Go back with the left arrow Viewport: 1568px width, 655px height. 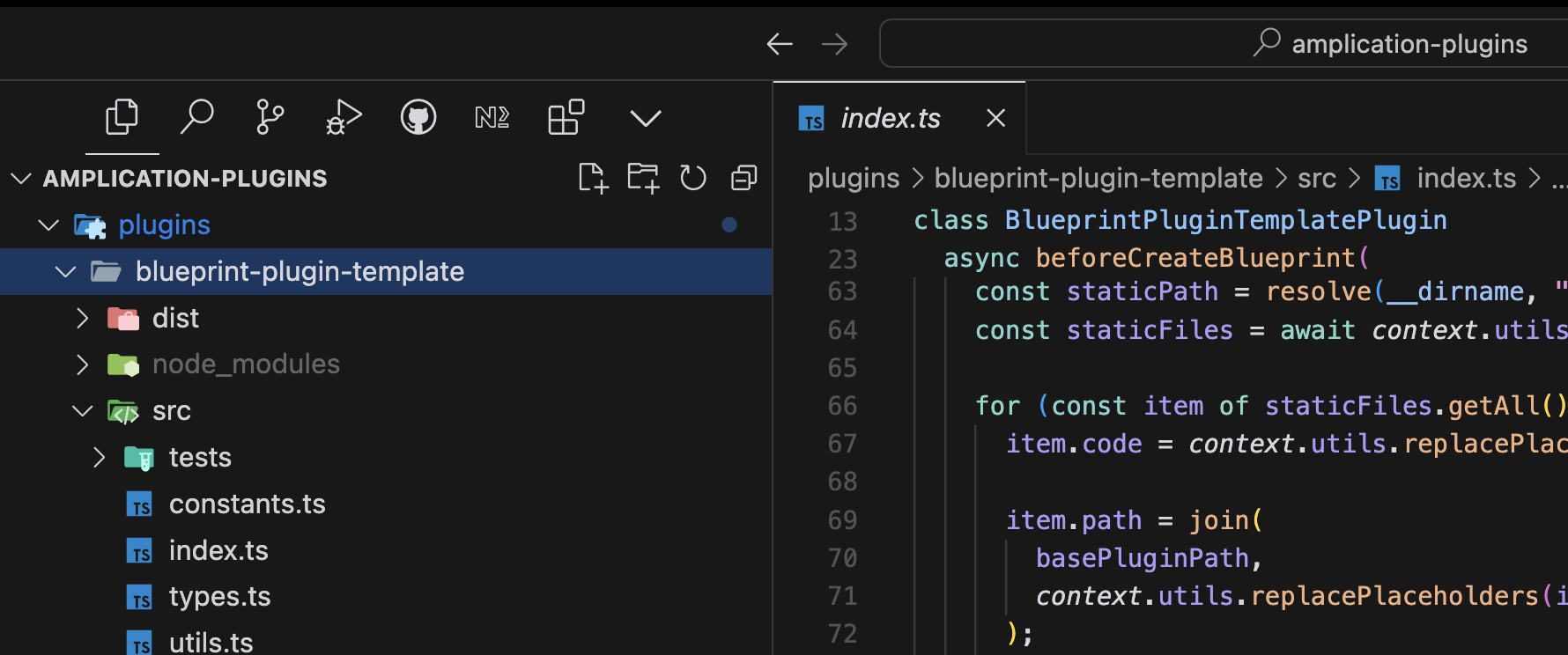(780, 44)
